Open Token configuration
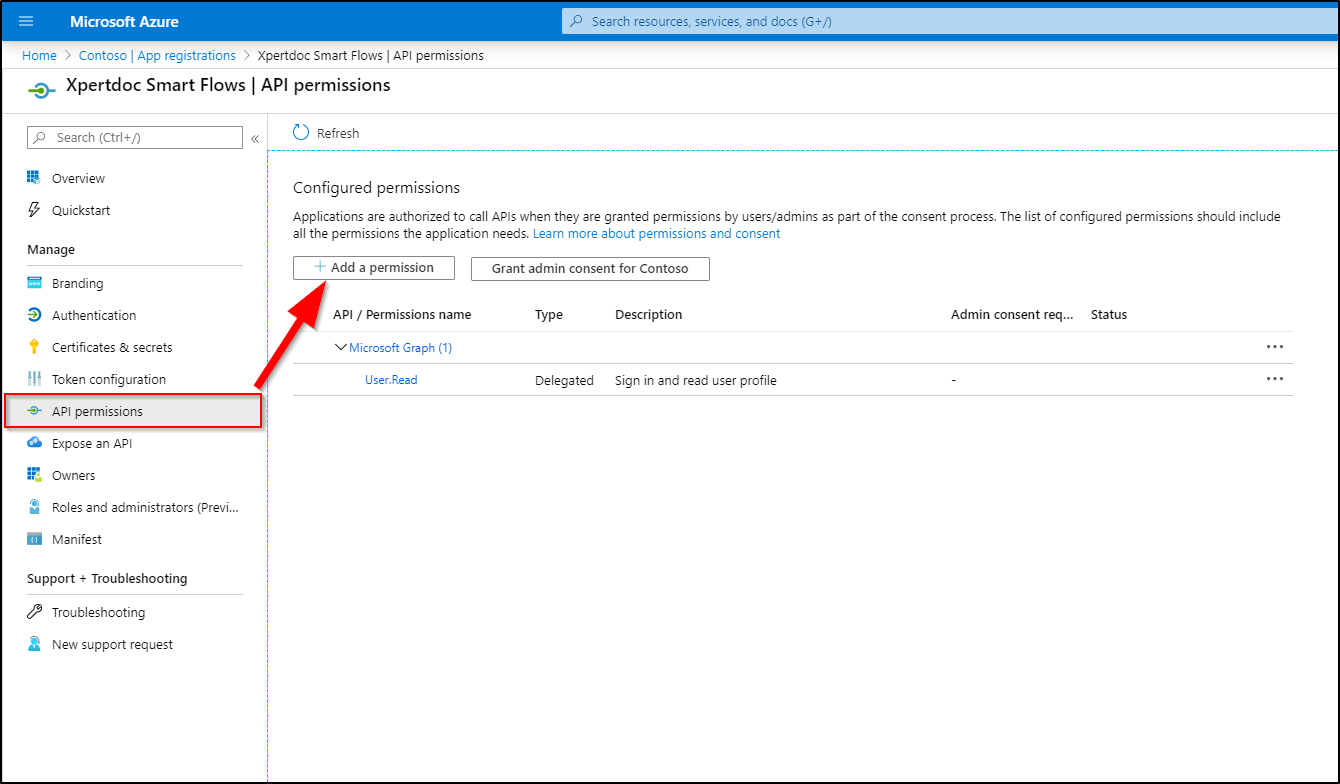Image resolution: width=1340 pixels, height=784 pixels. point(109,379)
